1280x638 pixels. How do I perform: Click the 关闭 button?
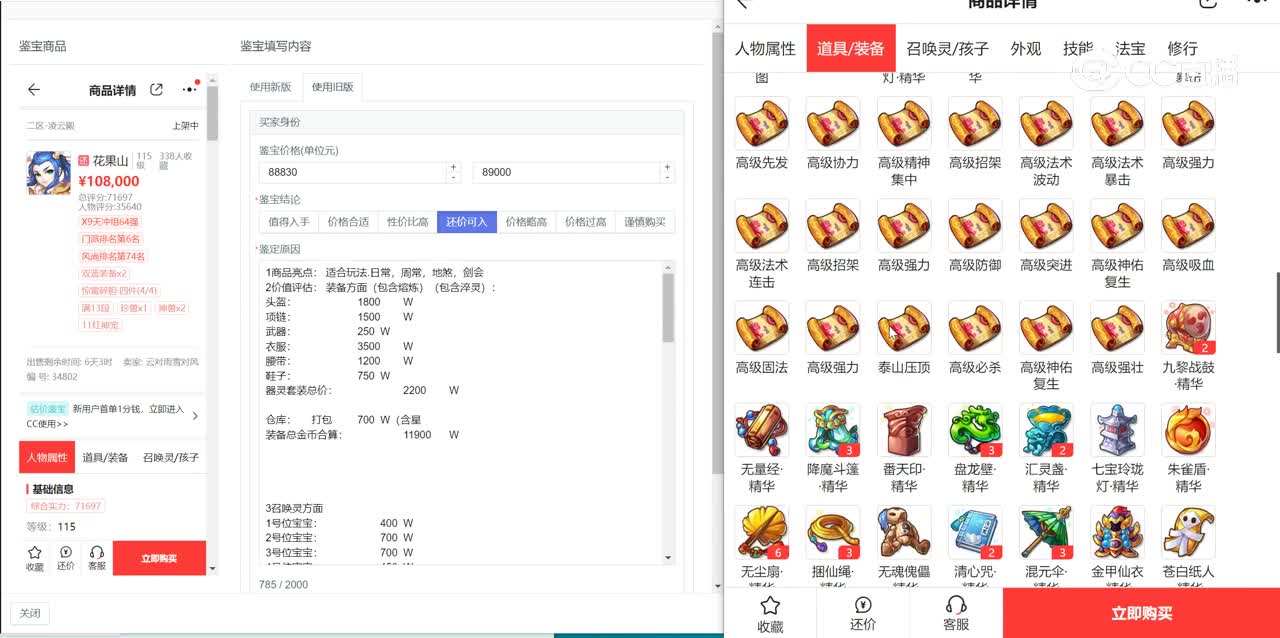coord(30,614)
